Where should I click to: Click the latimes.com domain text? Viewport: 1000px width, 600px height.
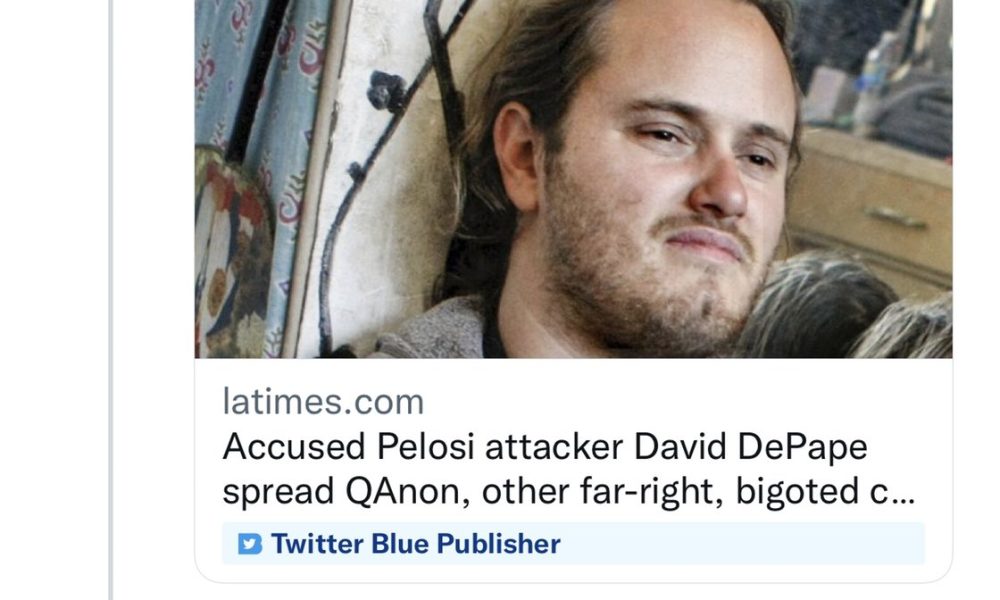(323, 402)
